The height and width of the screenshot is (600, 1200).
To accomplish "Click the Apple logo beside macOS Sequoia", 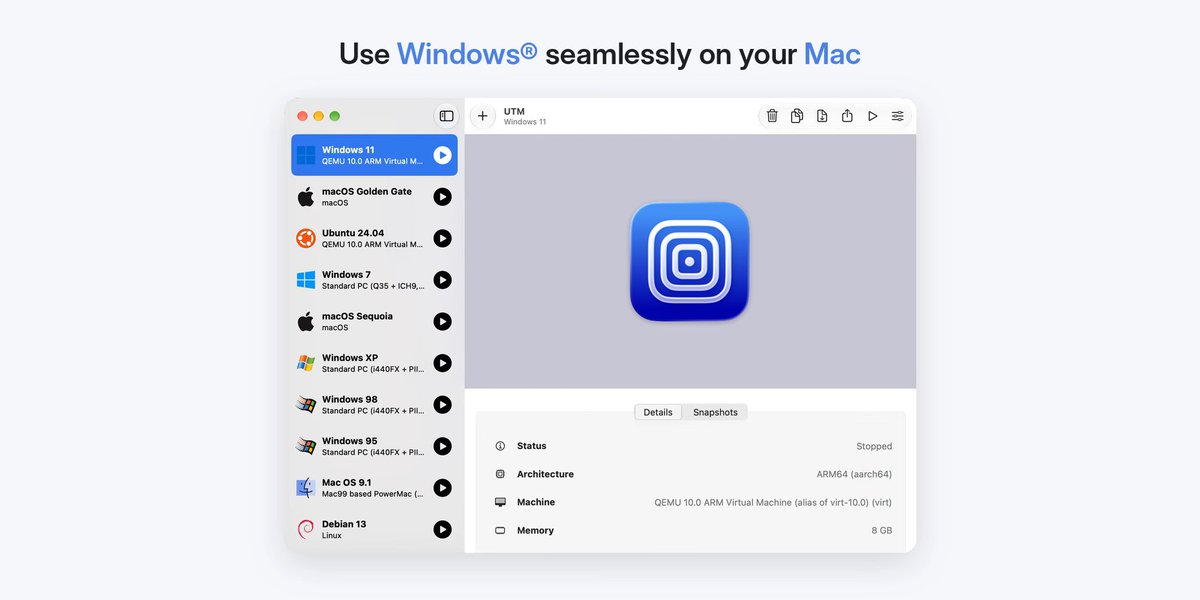I will 306,321.
